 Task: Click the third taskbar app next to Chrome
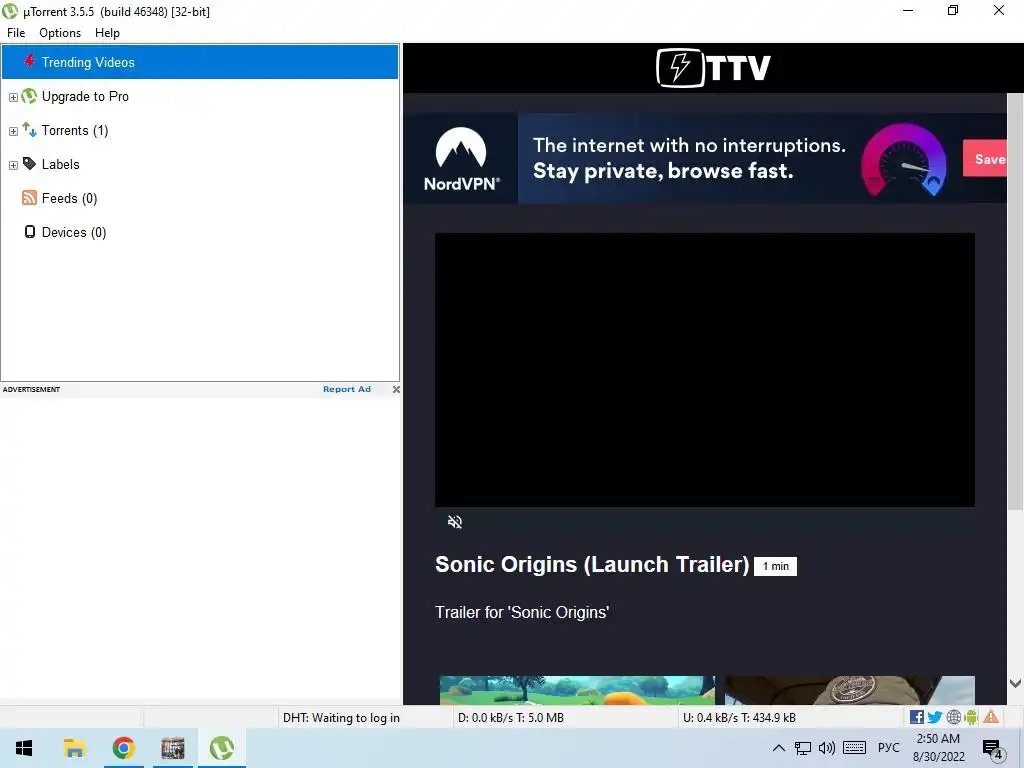[173, 748]
